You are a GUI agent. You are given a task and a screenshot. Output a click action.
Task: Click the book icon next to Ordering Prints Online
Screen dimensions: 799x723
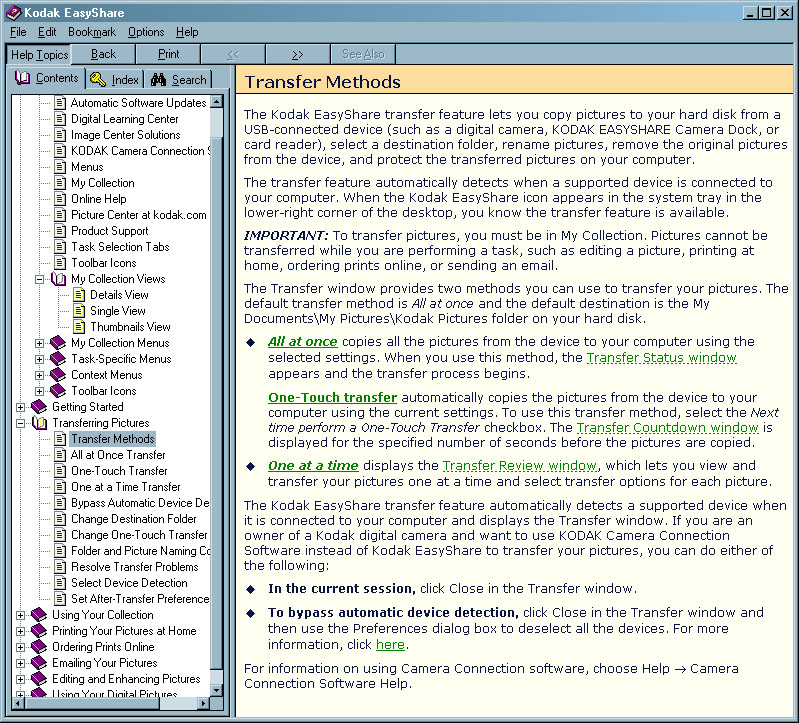pyautogui.click(x=39, y=647)
